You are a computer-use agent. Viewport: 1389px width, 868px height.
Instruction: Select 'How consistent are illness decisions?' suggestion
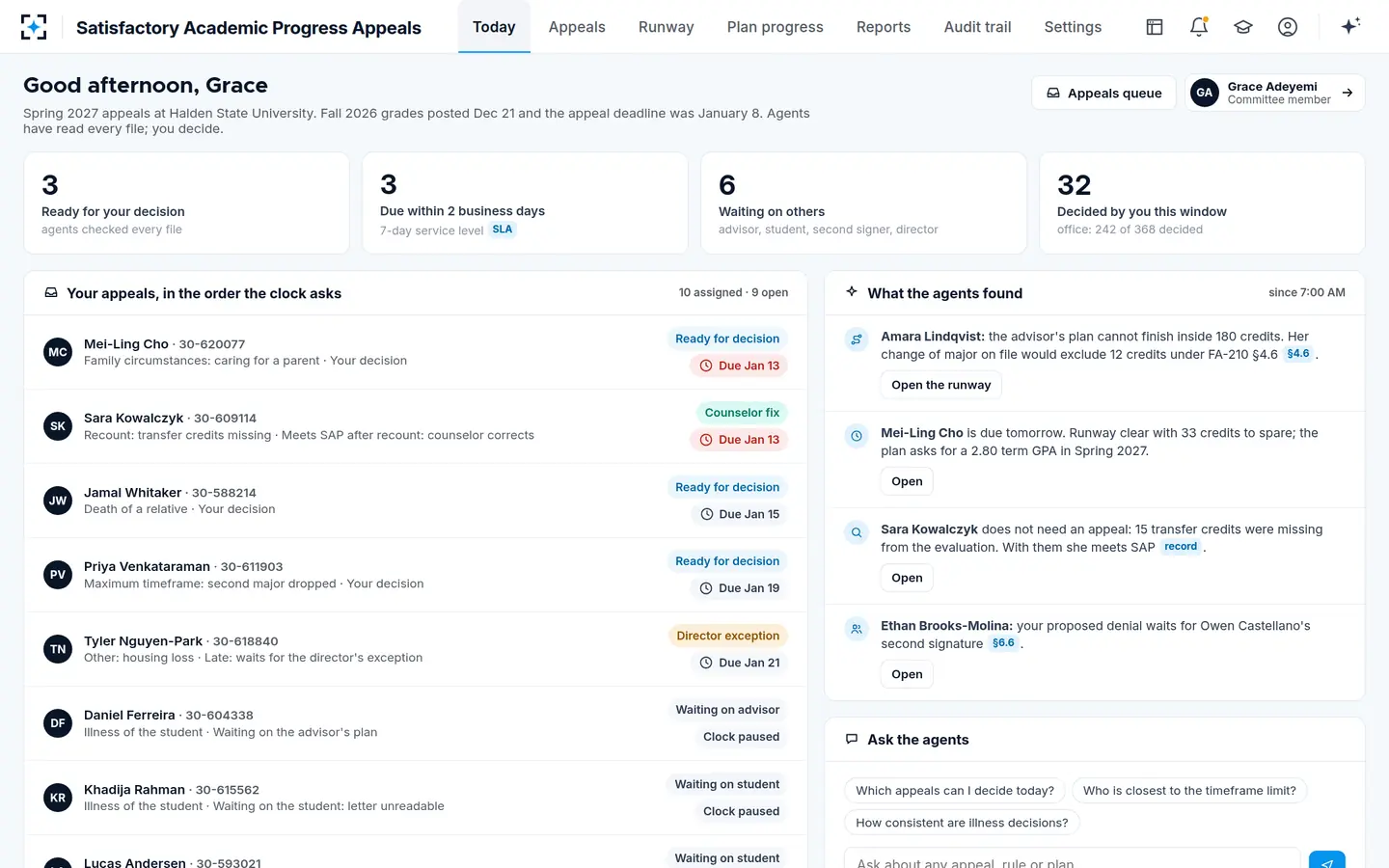click(x=962, y=823)
